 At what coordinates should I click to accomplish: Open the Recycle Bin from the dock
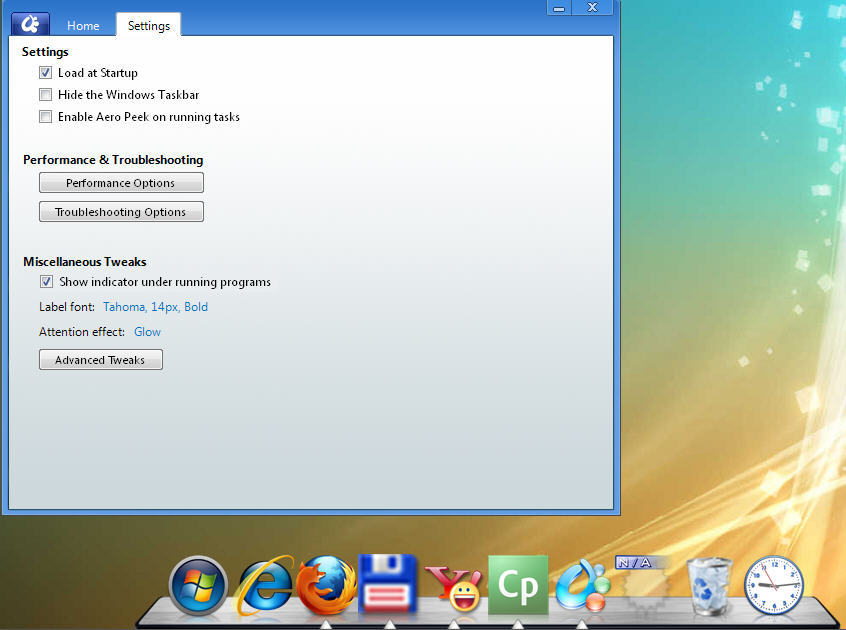709,586
